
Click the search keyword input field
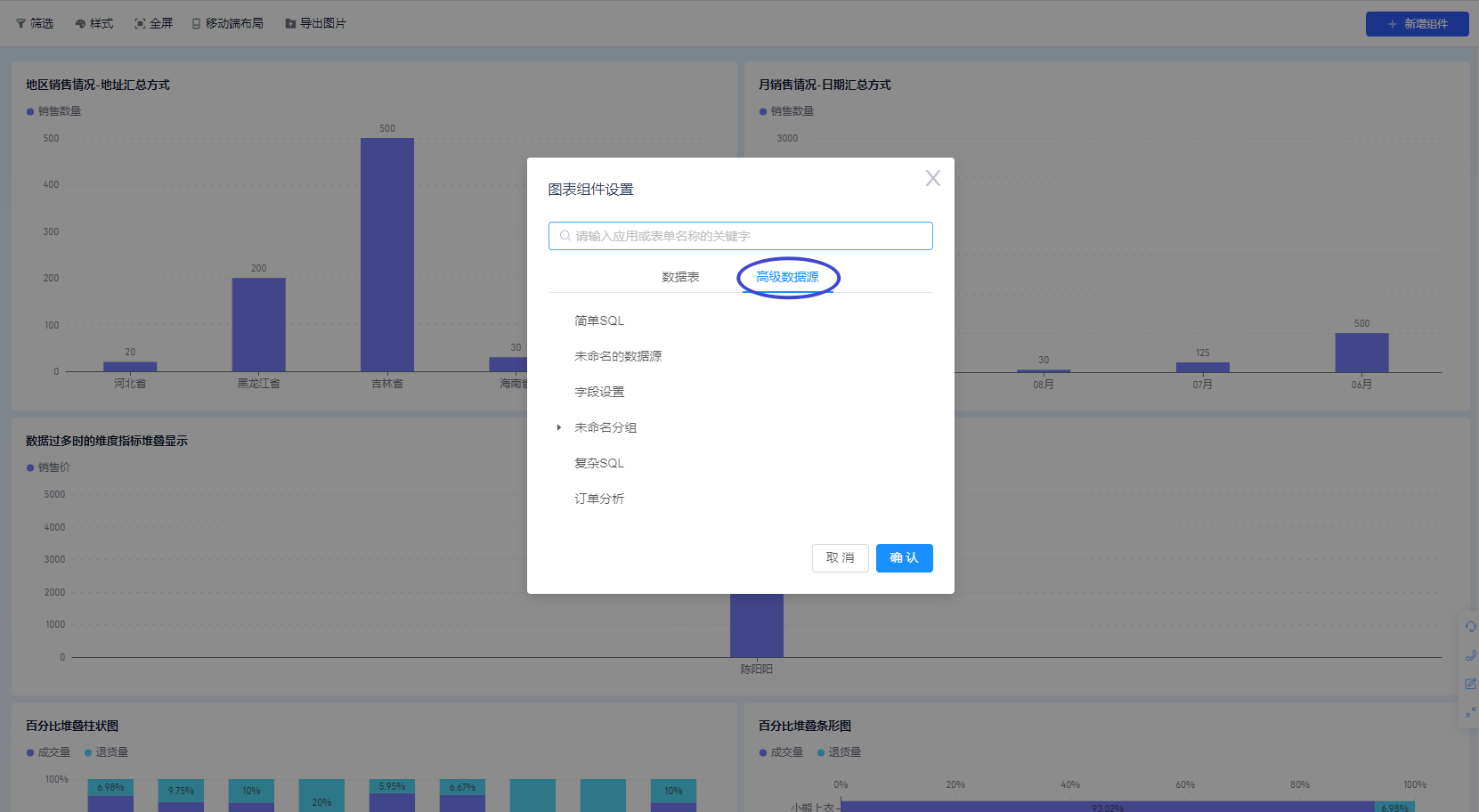click(740, 236)
